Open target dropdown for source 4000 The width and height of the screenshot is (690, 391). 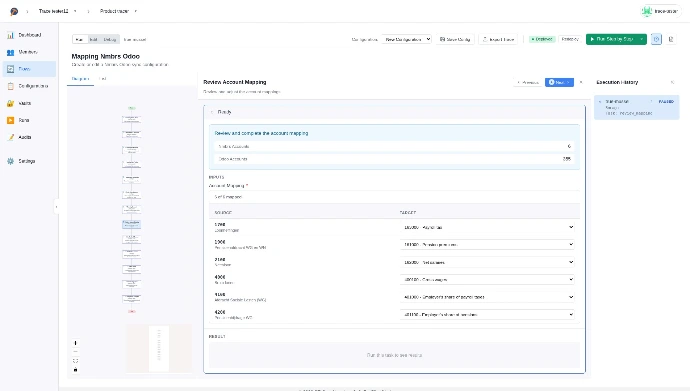(487, 279)
